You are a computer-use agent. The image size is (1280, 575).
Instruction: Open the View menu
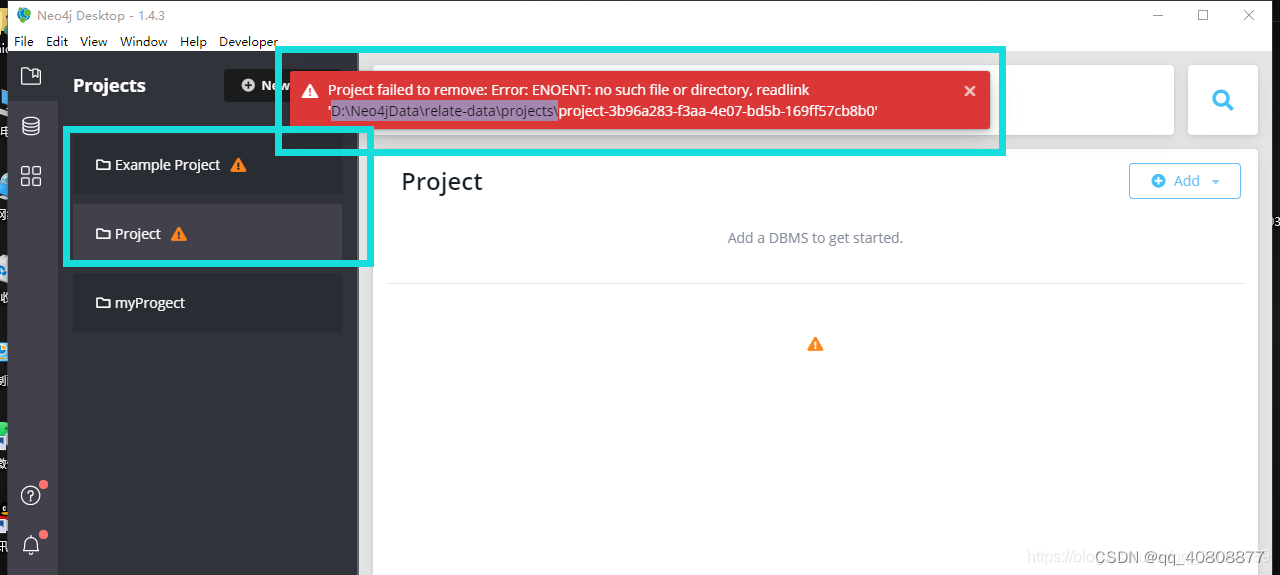coord(94,42)
